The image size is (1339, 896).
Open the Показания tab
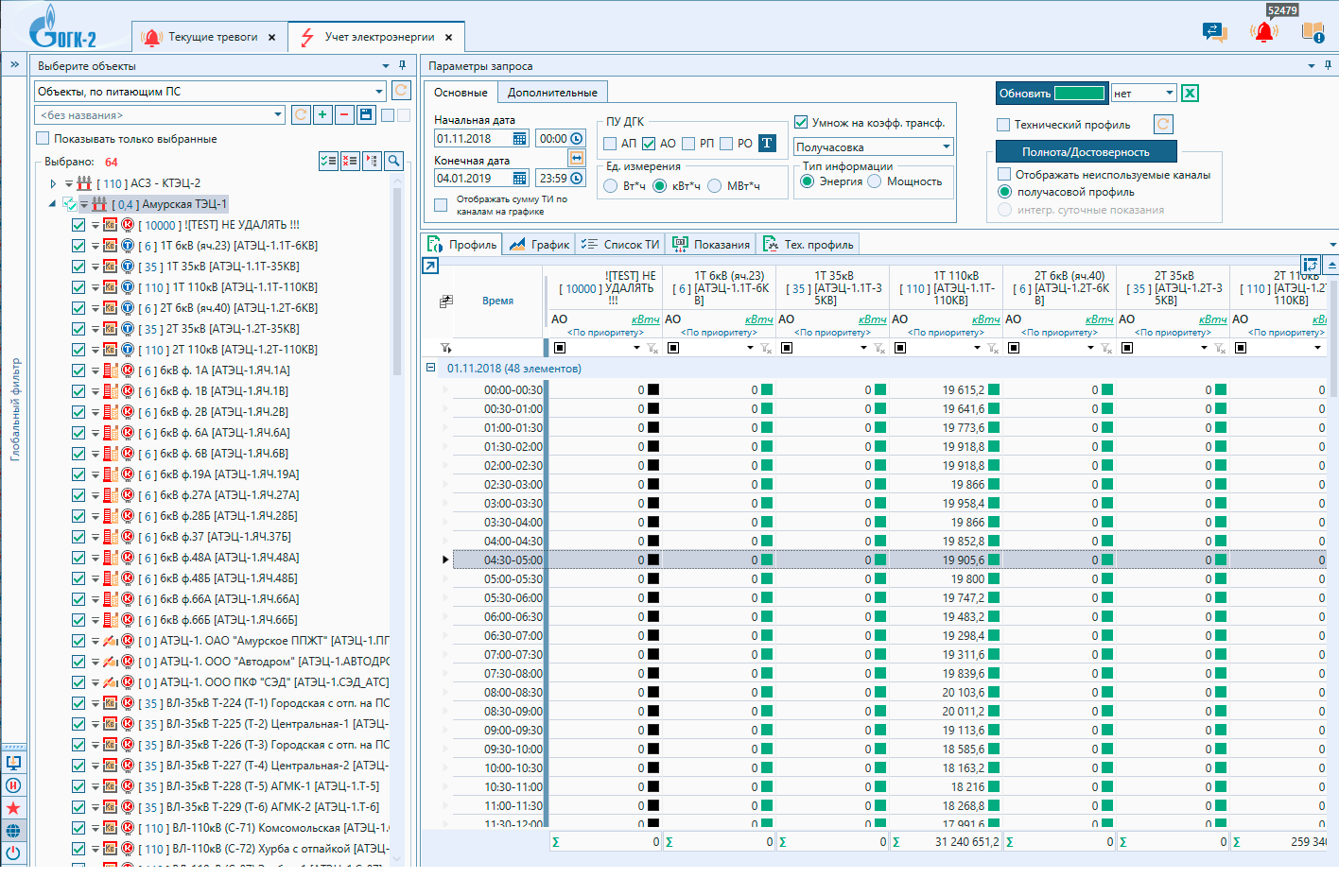[x=711, y=244]
